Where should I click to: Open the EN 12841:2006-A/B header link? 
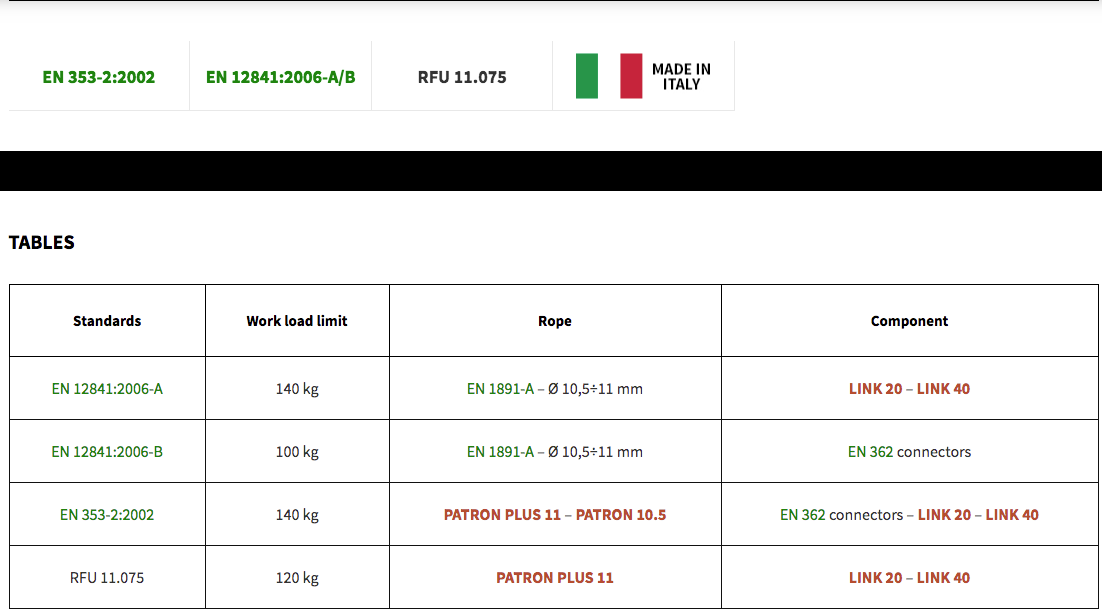click(x=280, y=77)
